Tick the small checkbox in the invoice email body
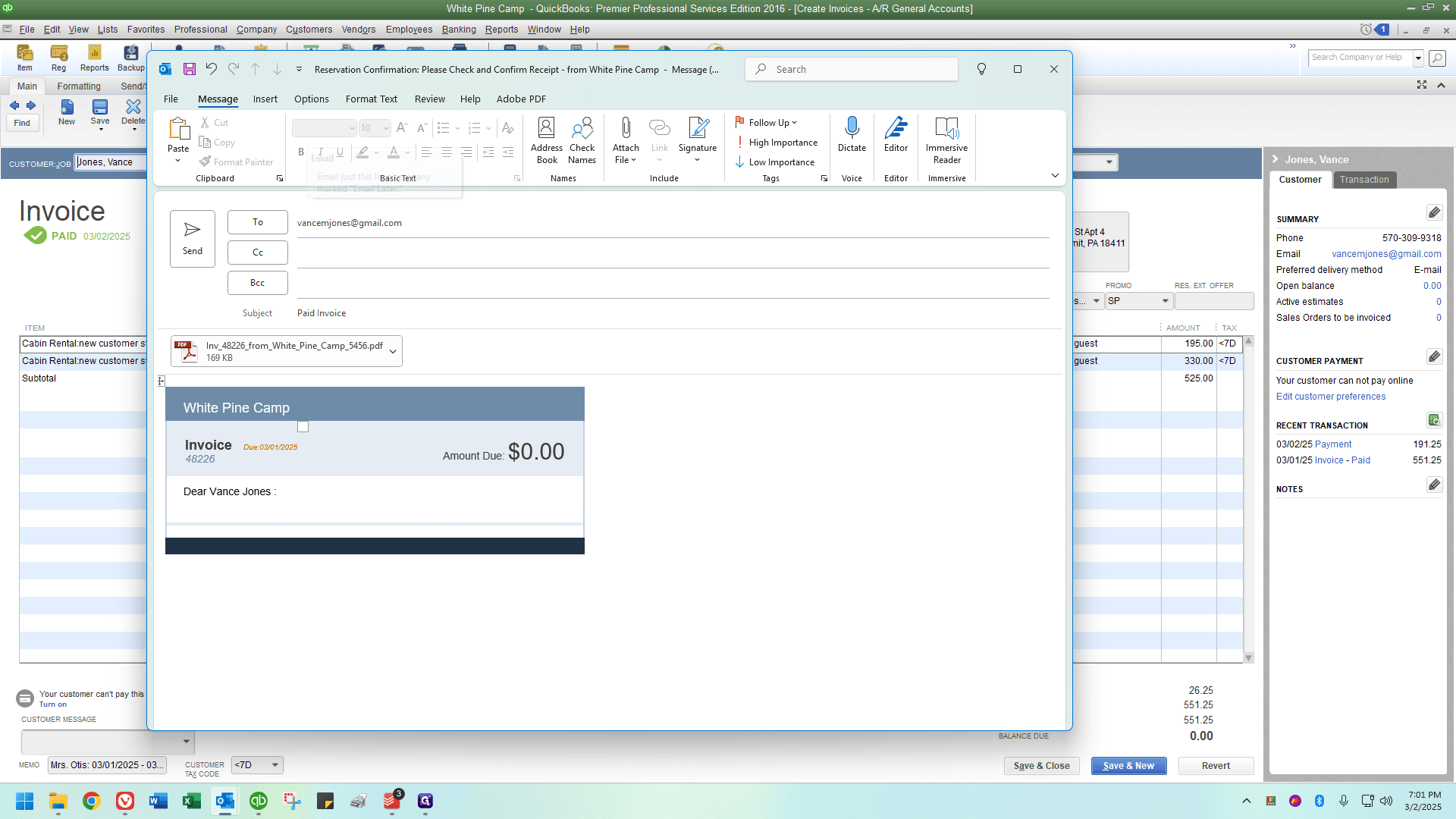Image resolution: width=1456 pixels, height=819 pixels. [x=303, y=427]
